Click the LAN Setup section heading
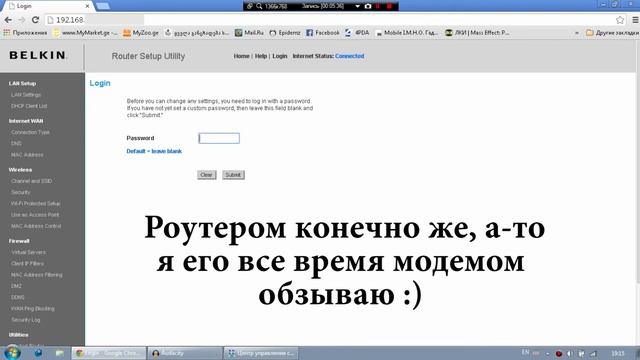 tap(22, 83)
